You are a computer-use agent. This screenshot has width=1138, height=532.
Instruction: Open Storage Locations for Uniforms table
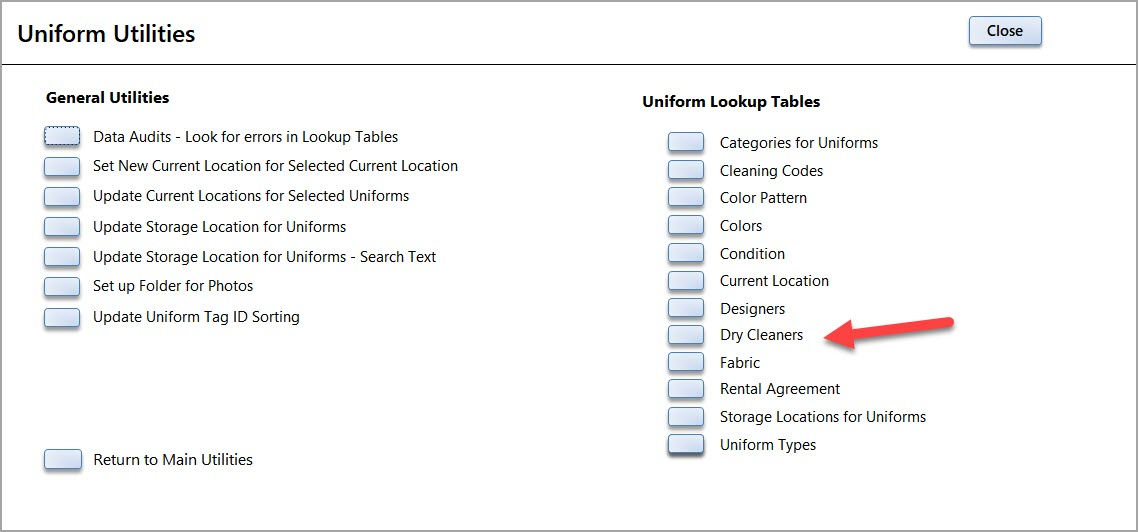686,417
